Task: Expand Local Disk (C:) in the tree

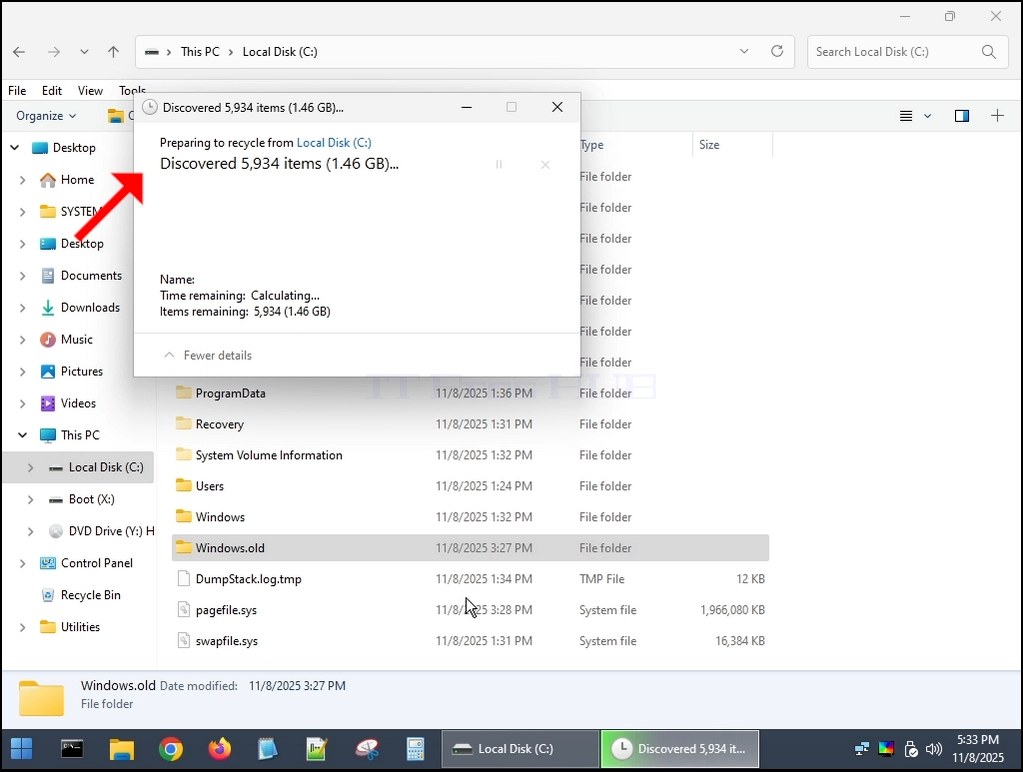Action: [30, 467]
